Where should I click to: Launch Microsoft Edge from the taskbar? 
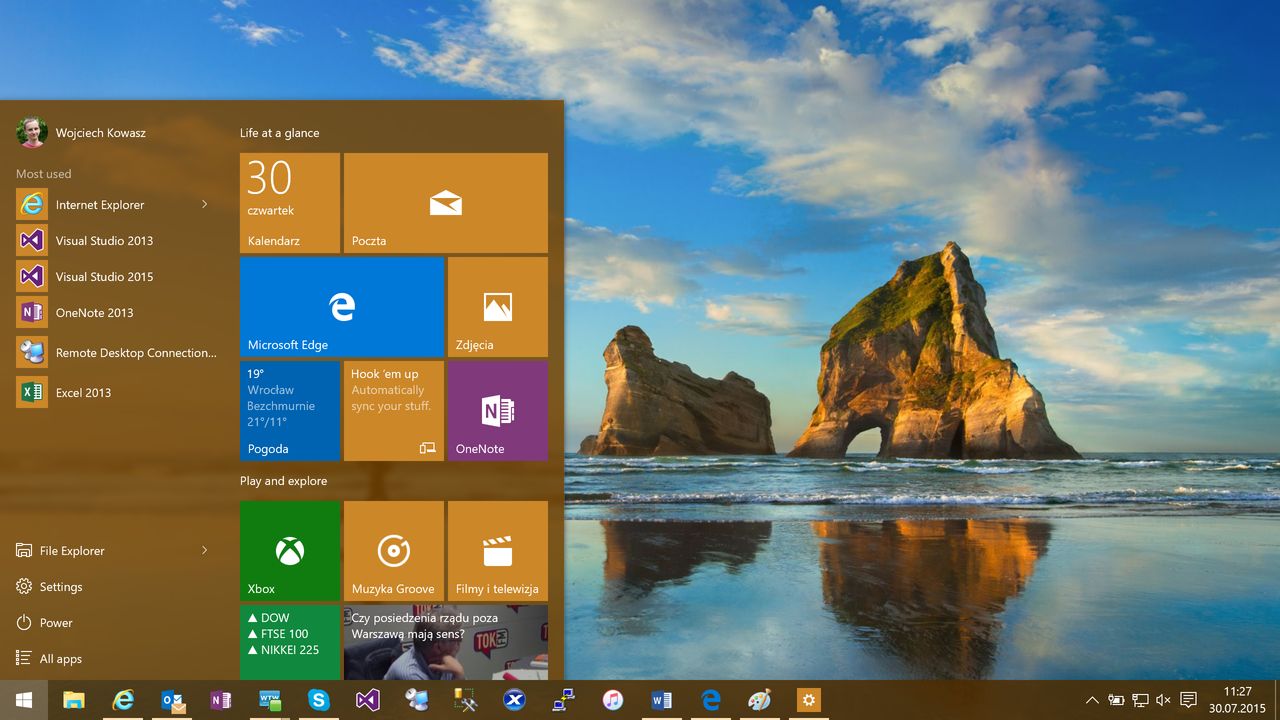pyautogui.click(x=711, y=700)
